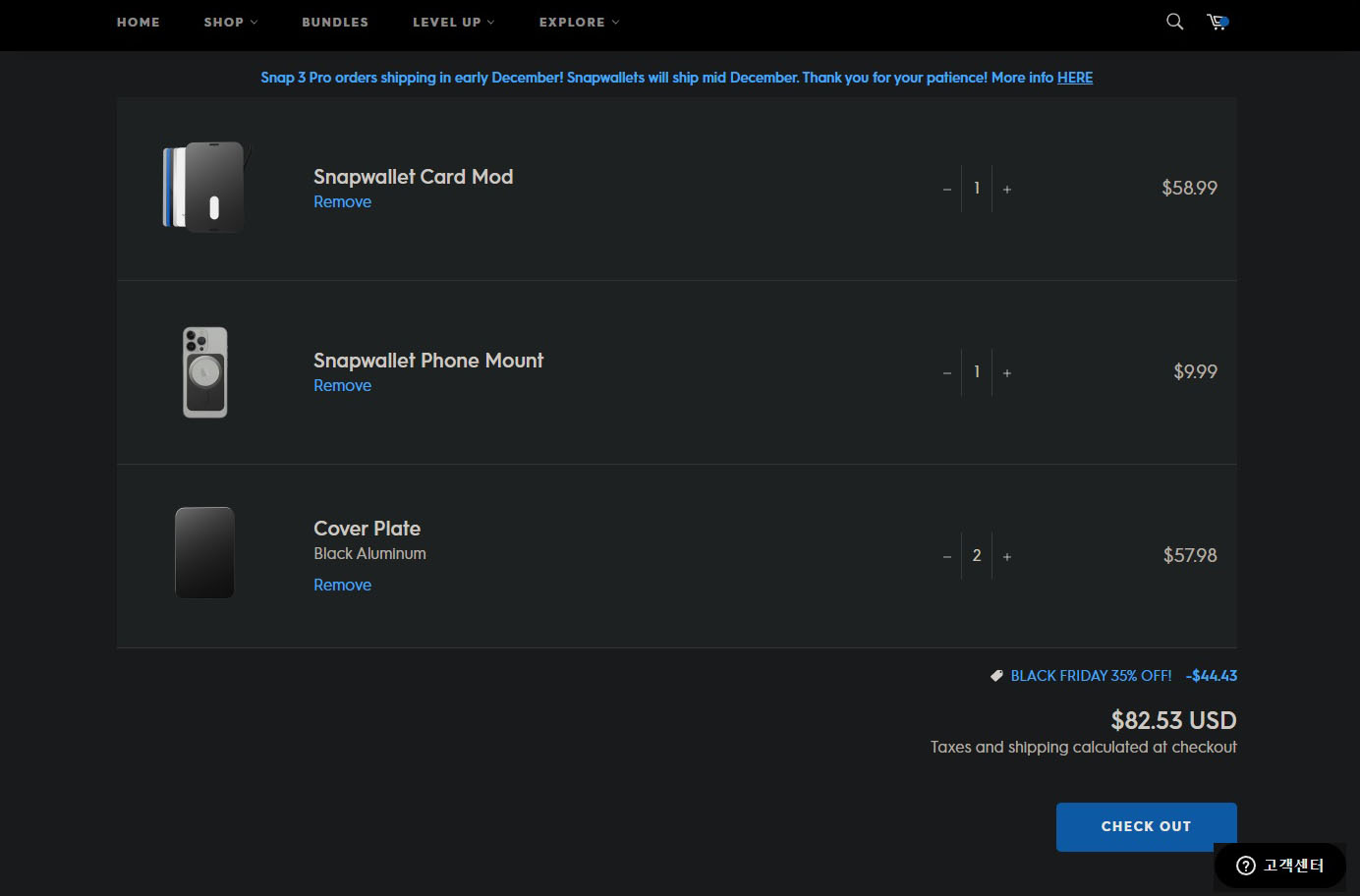Click the Black Aluminum variant text
The height and width of the screenshot is (896, 1360).
(x=369, y=553)
